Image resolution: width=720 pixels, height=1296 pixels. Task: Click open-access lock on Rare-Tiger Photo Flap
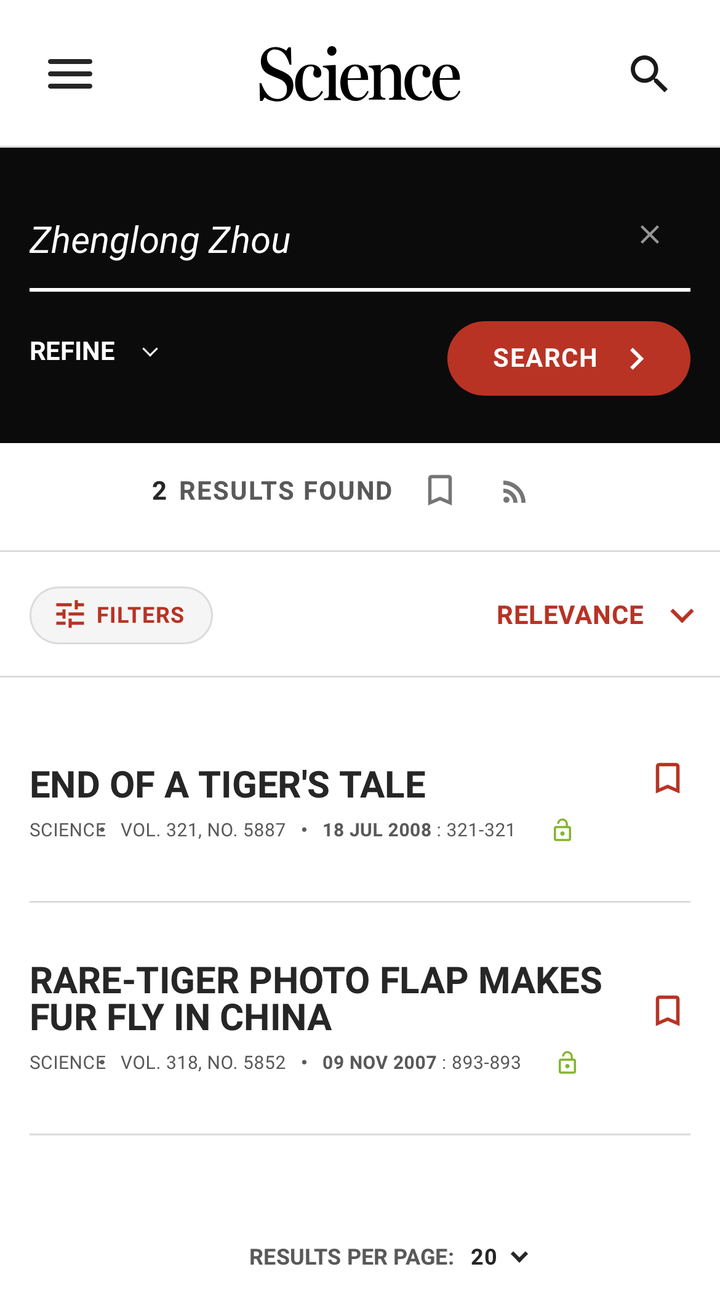(x=567, y=1063)
